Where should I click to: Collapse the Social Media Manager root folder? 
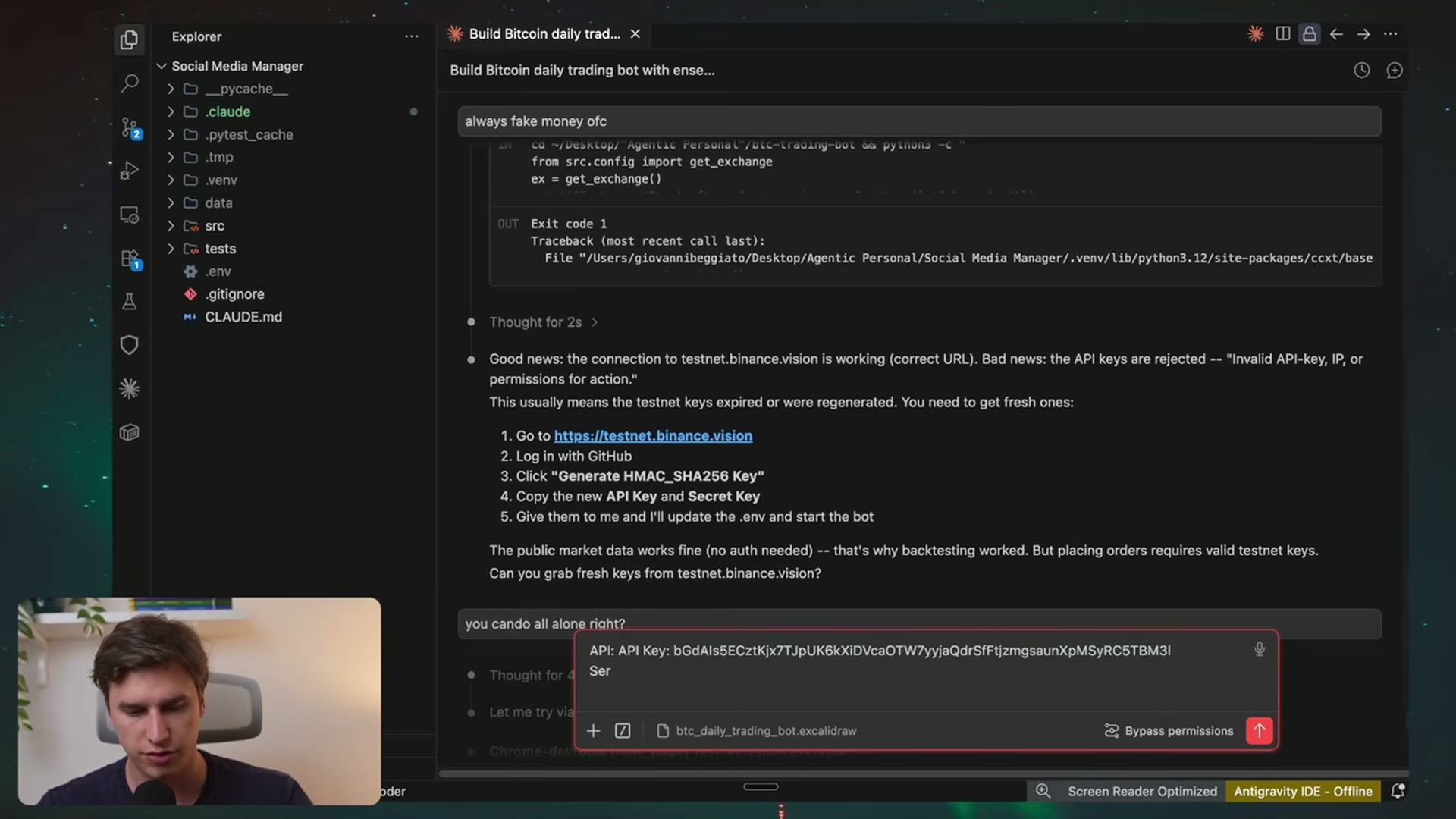coord(162,66)
